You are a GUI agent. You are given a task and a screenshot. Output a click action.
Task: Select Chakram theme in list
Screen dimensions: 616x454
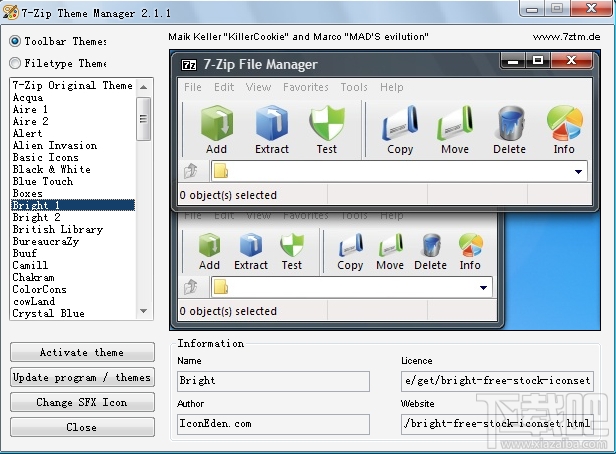73,277
